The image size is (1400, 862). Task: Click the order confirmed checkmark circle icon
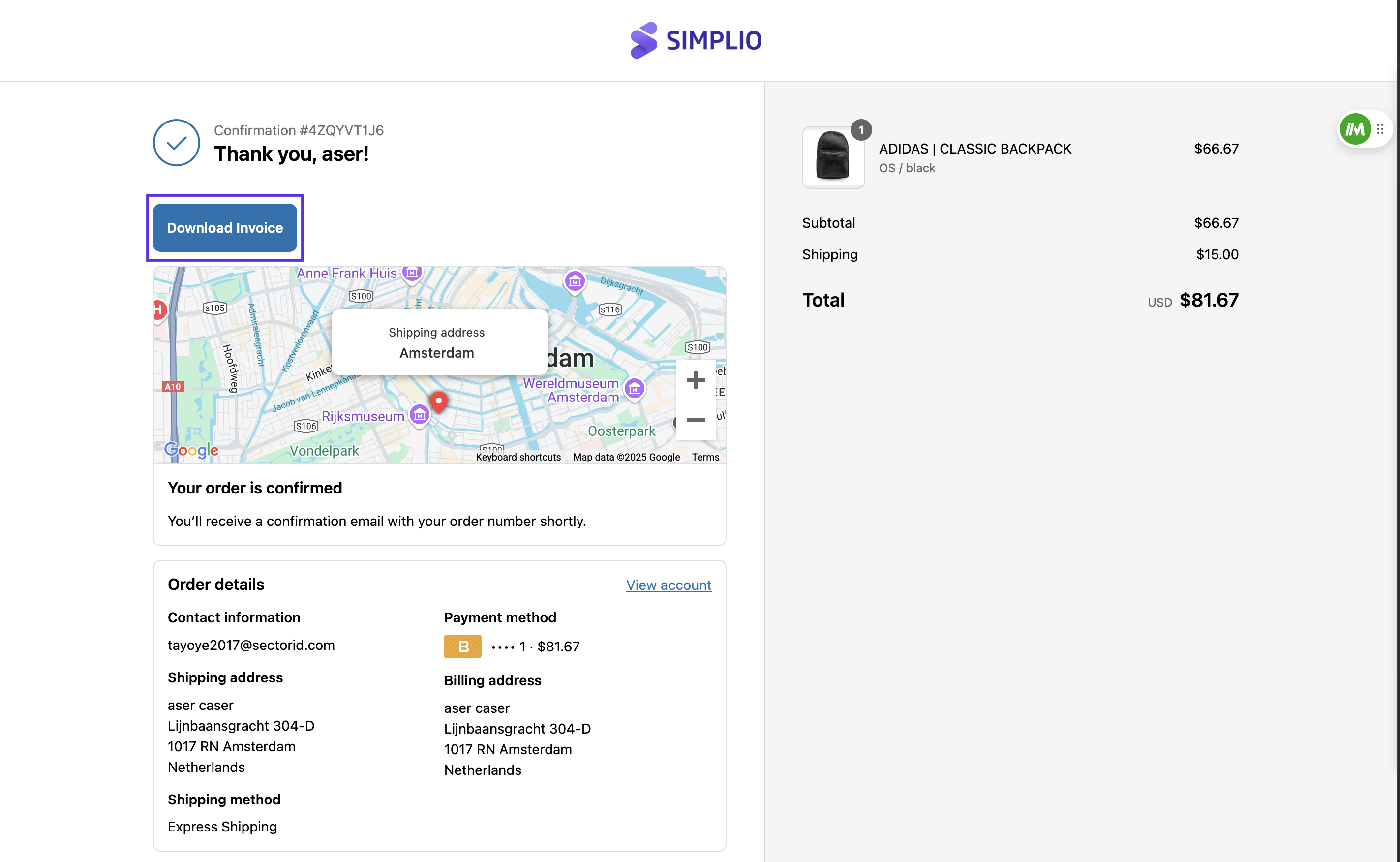point(176,143)
